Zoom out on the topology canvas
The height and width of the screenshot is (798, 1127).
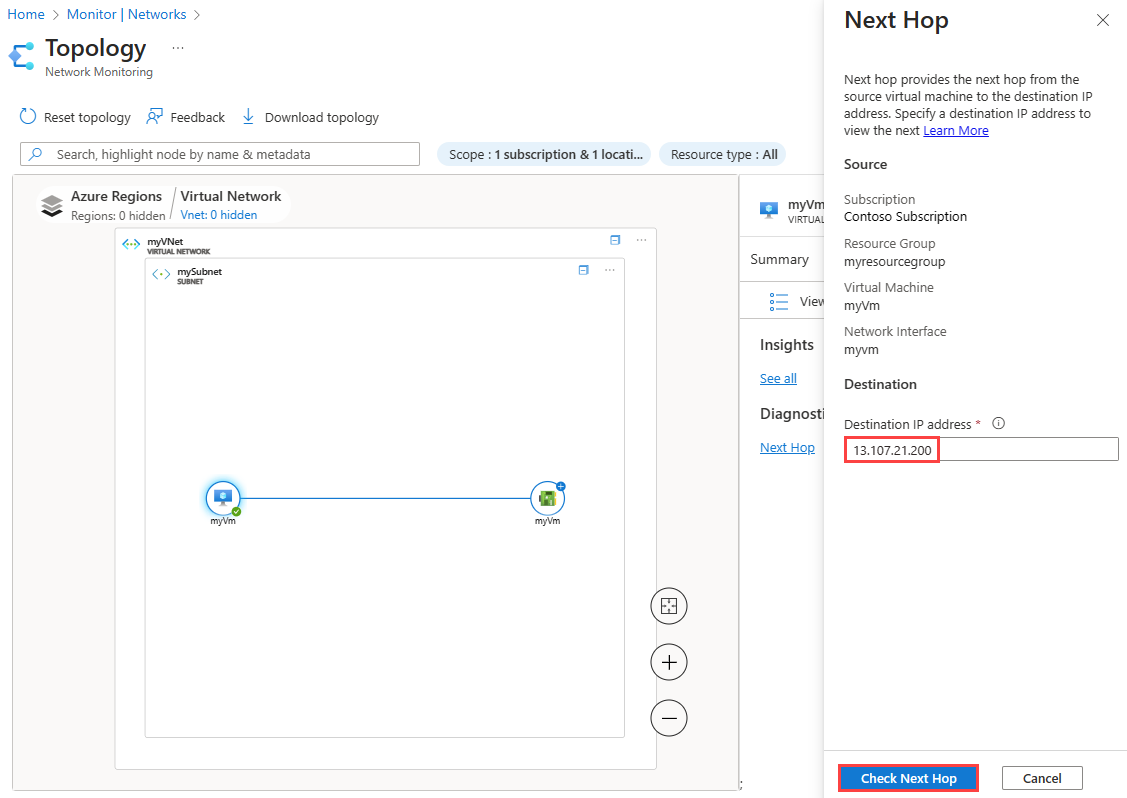pos(669,718)
